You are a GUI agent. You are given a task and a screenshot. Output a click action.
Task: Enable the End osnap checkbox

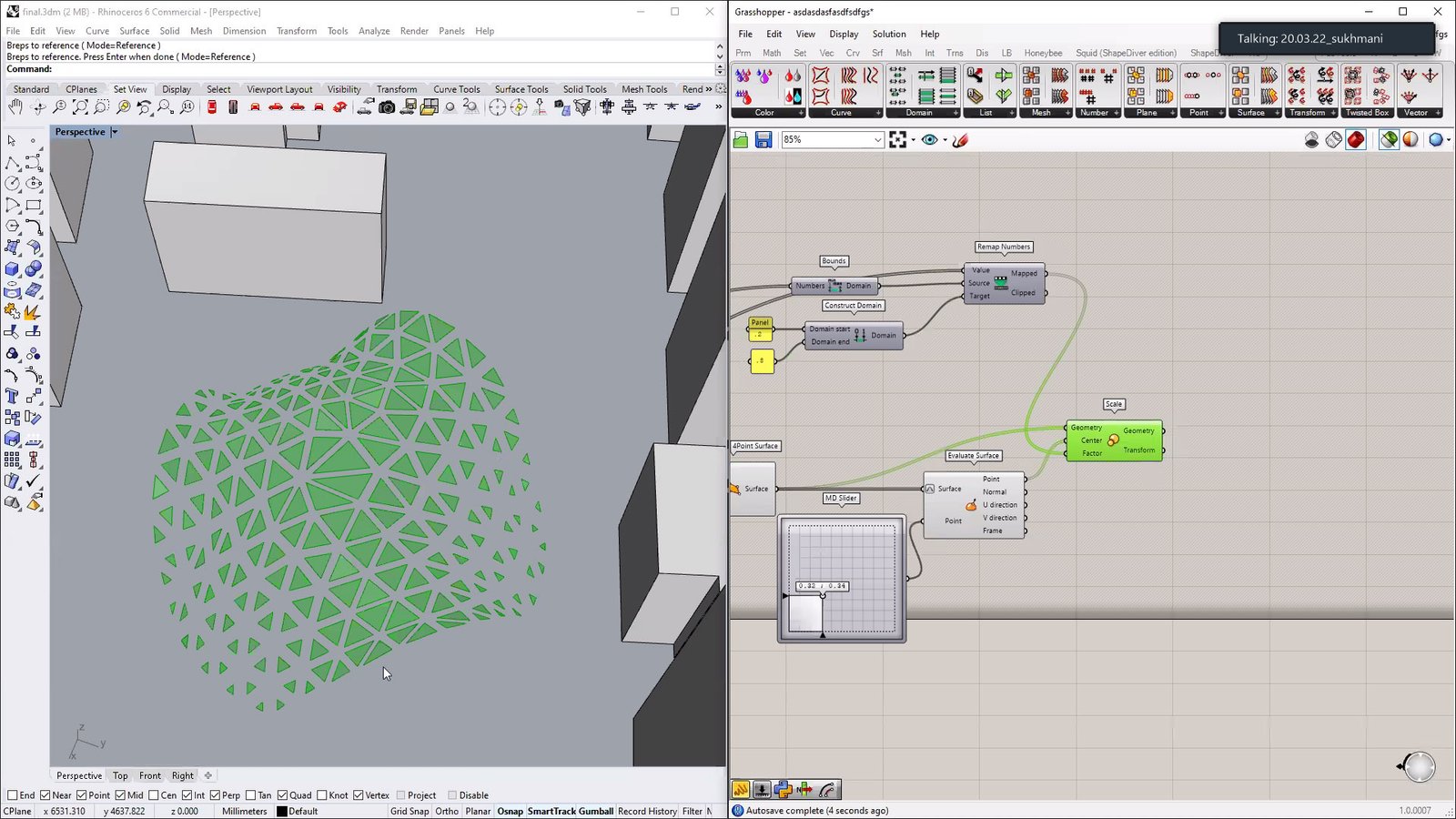pos(13,795)
